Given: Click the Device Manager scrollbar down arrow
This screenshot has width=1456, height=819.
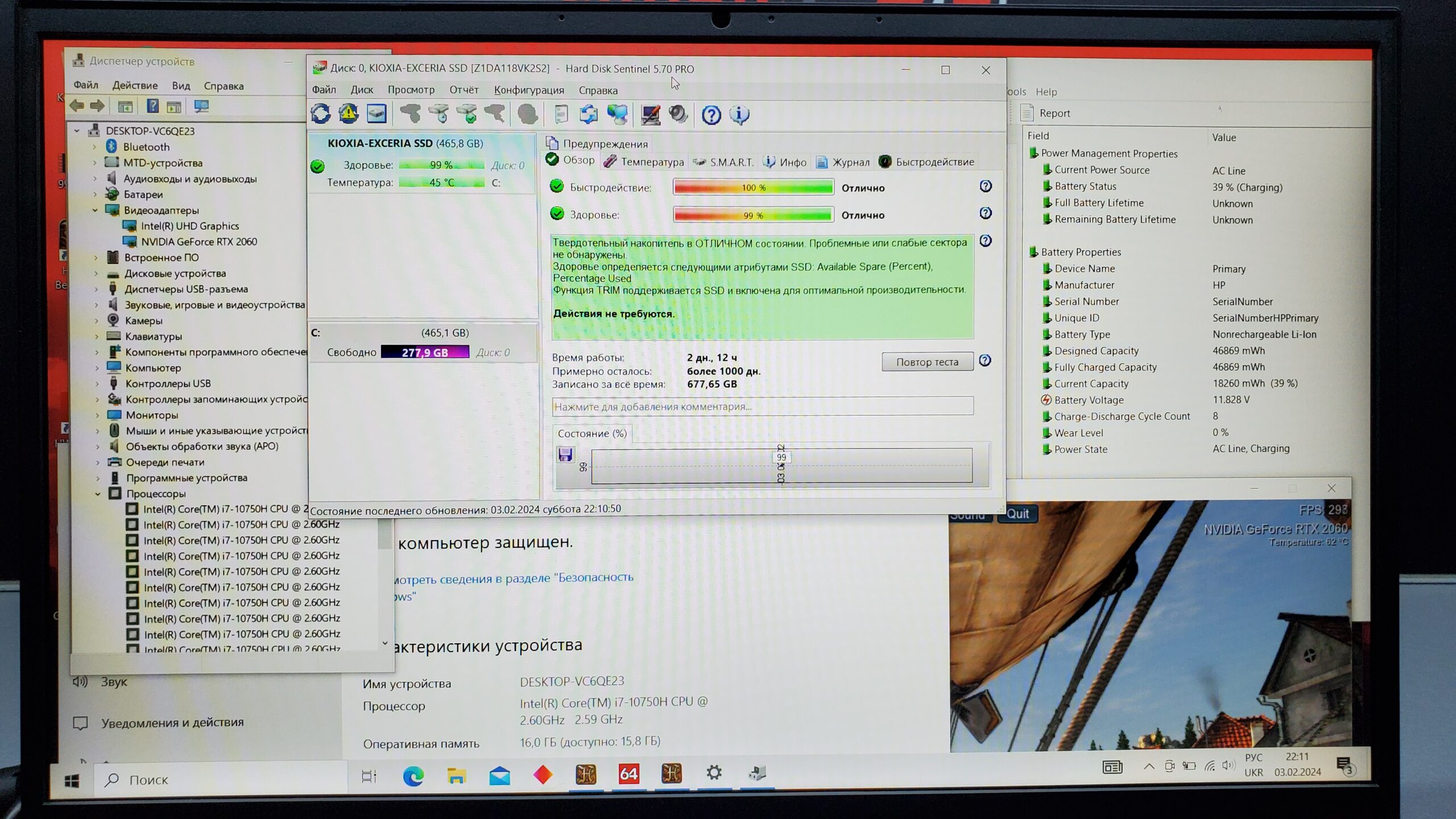Looking at the screenshot, I should (385, 643).
